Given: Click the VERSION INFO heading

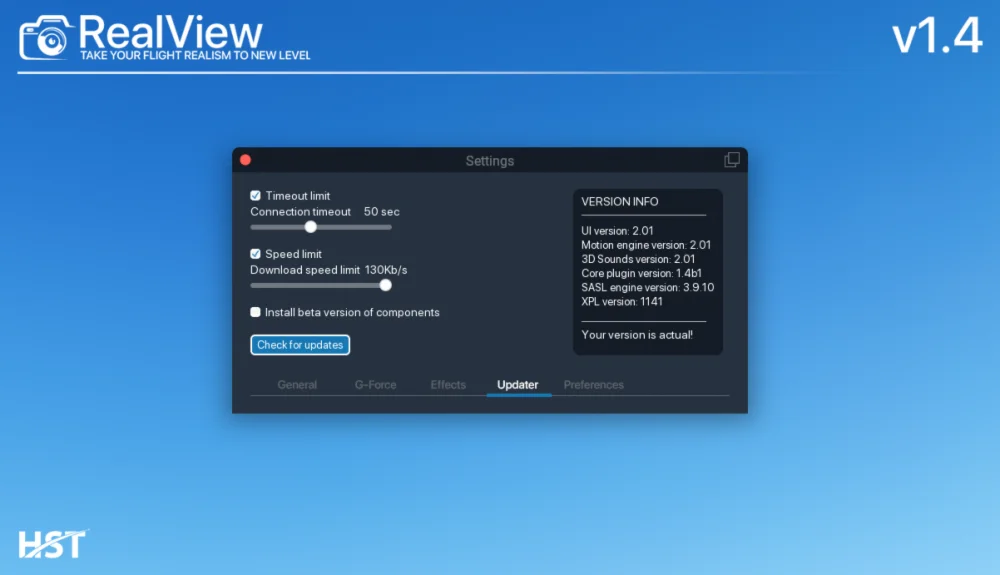Looking at the screenshot, I should point(620,201).
